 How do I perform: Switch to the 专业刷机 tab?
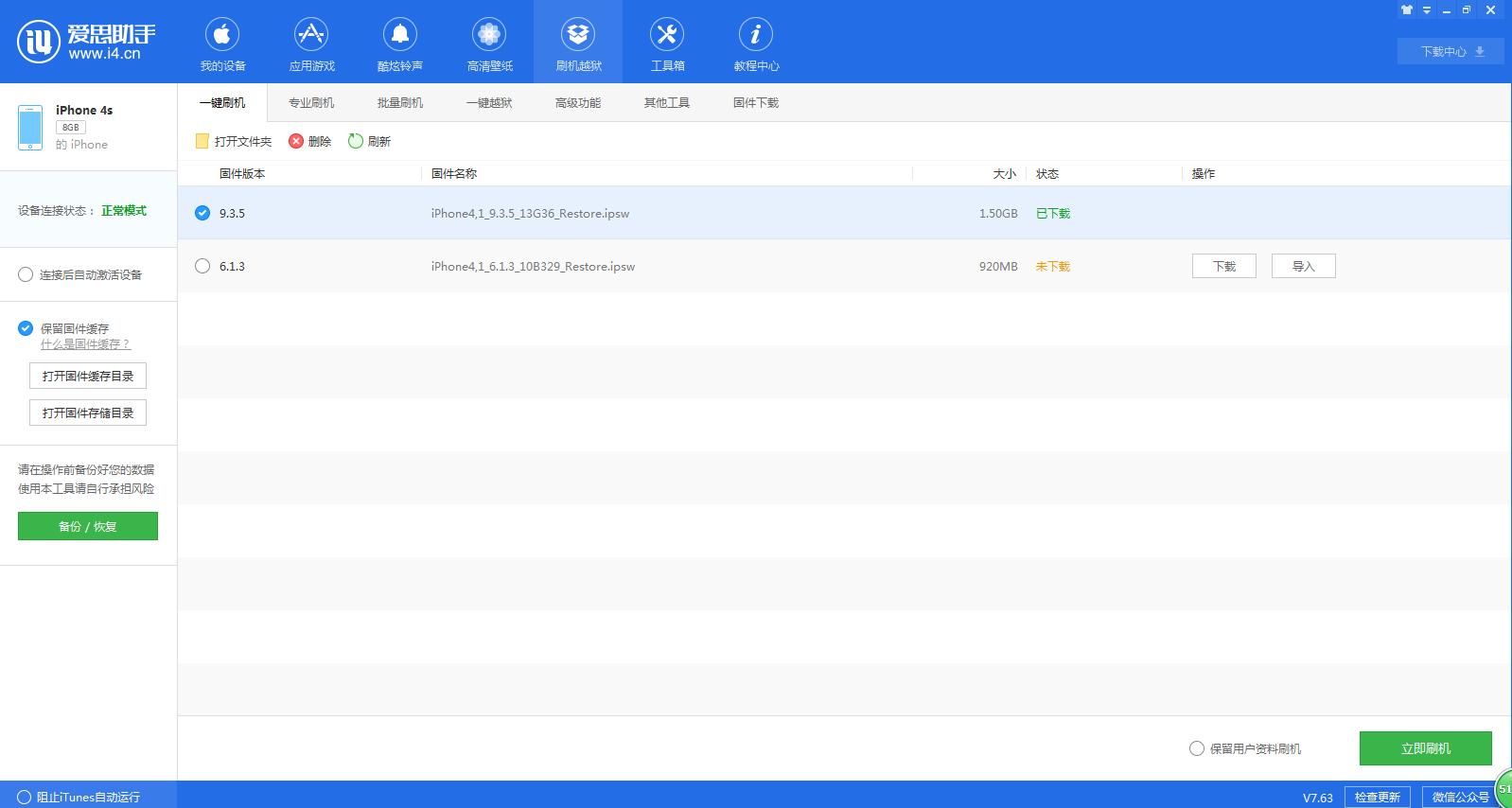pos(311,102)
